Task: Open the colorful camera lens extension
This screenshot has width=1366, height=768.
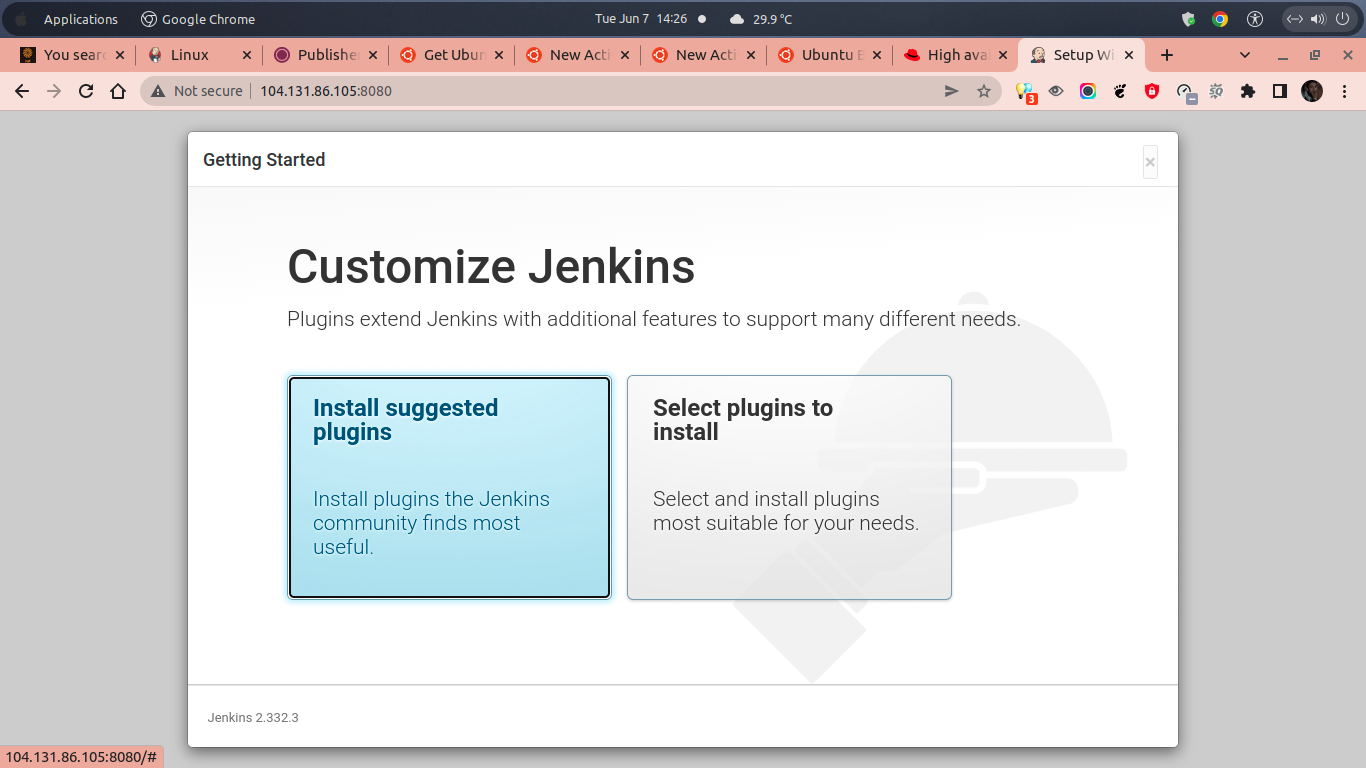Action: point(1088,91)
